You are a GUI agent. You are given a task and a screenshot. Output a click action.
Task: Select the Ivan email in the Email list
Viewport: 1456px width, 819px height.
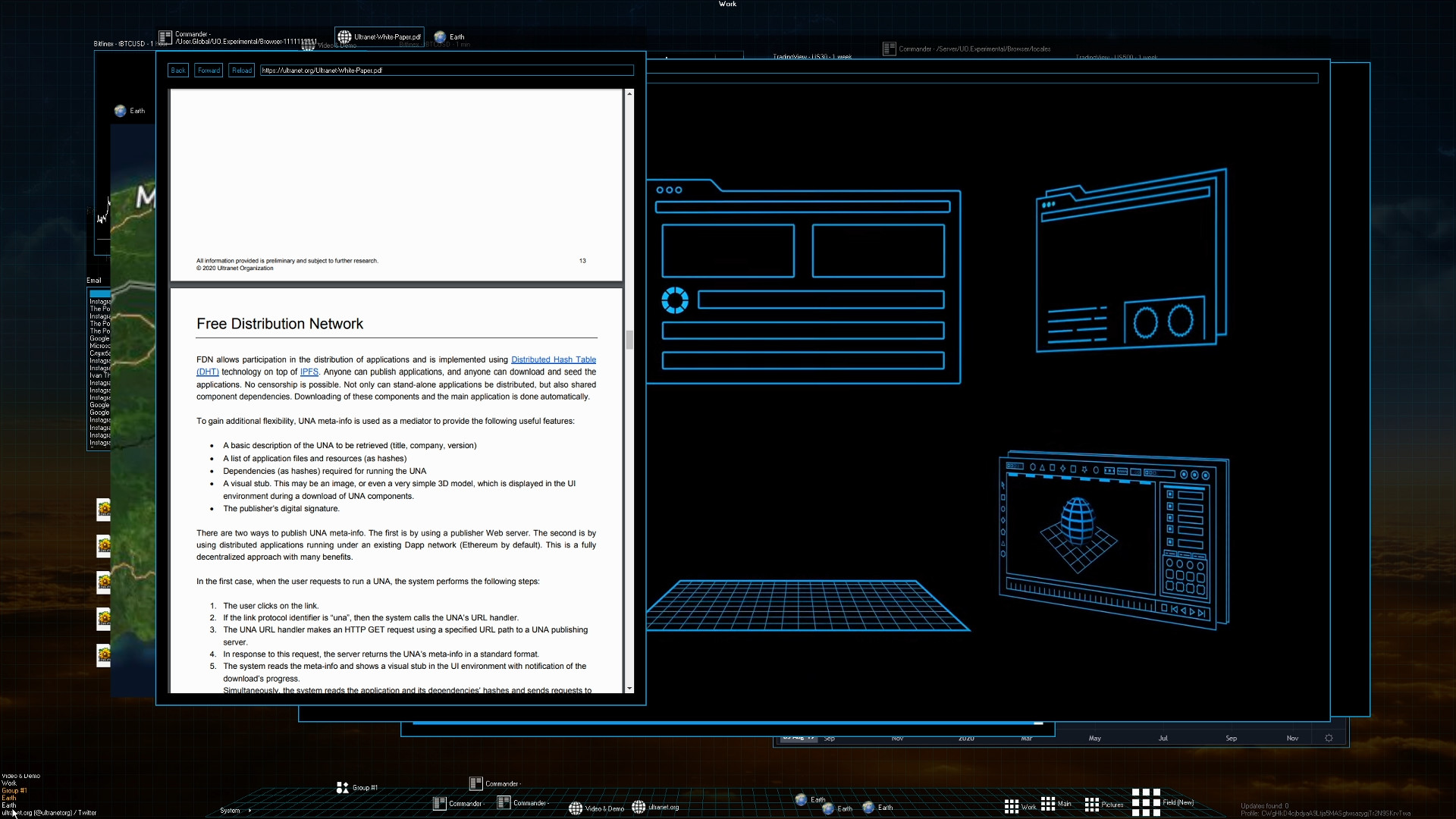pyautogui.click(x=101, y=374)
